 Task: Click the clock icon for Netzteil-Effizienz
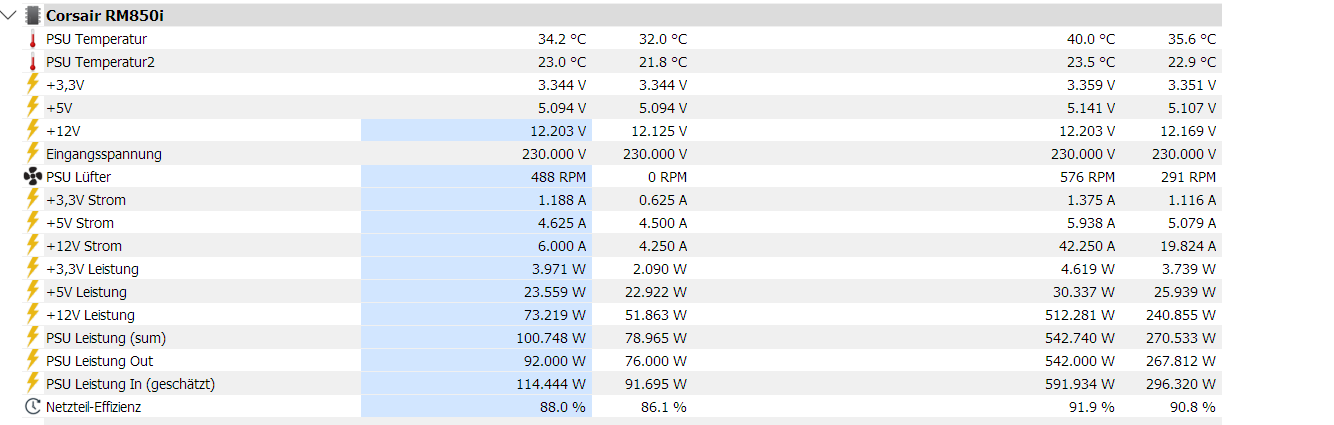click(x=32, y=407)
